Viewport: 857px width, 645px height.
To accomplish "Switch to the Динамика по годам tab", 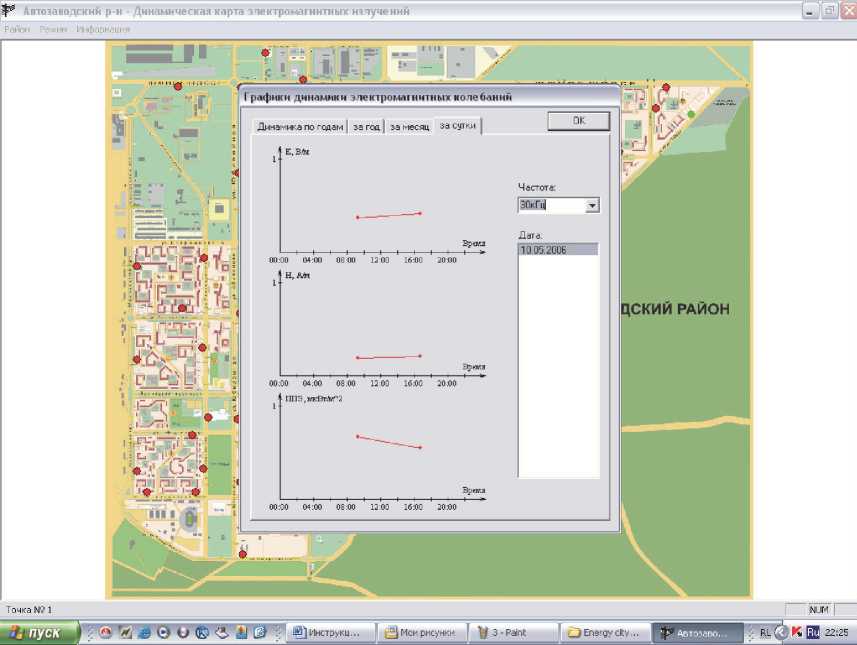I will pos(300,127).
